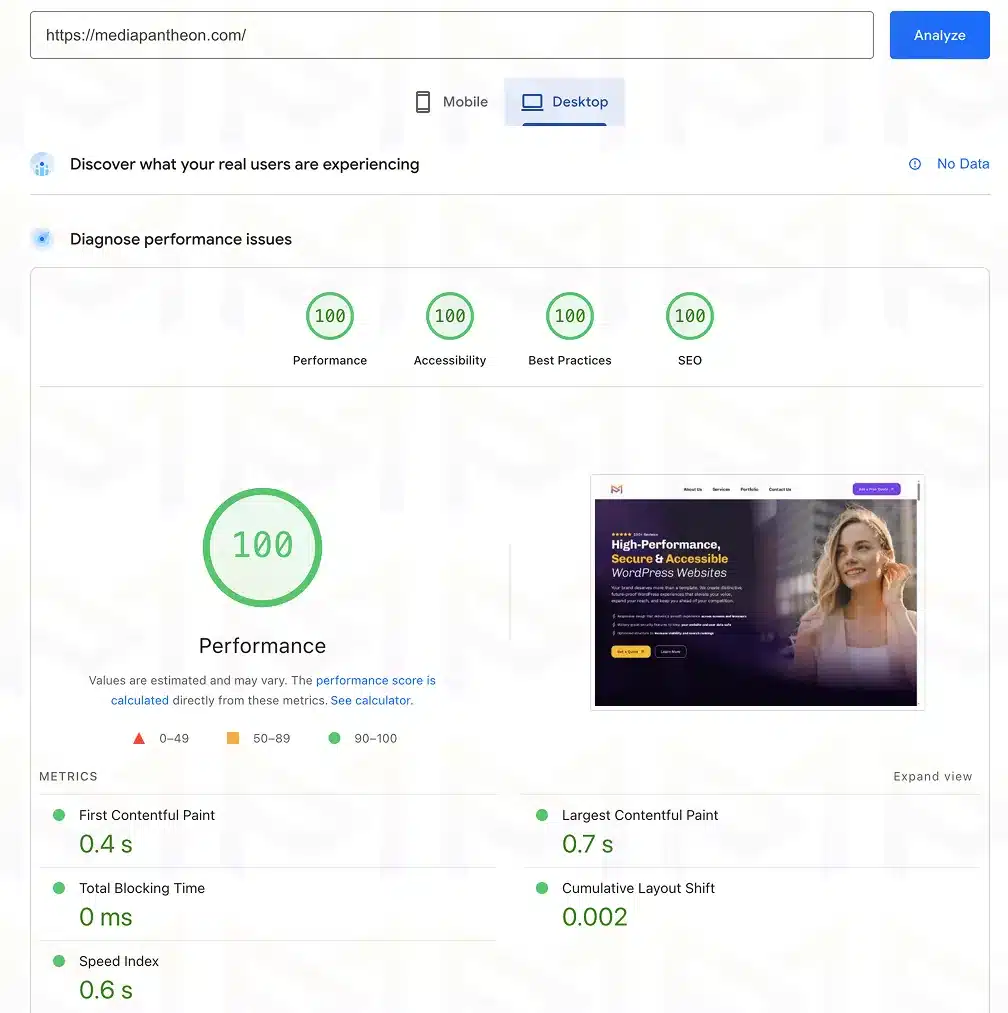The image size is (1008, 1013).
Task: Click the First Contentful Paint metric label
Action: click(x=147, y=815)
